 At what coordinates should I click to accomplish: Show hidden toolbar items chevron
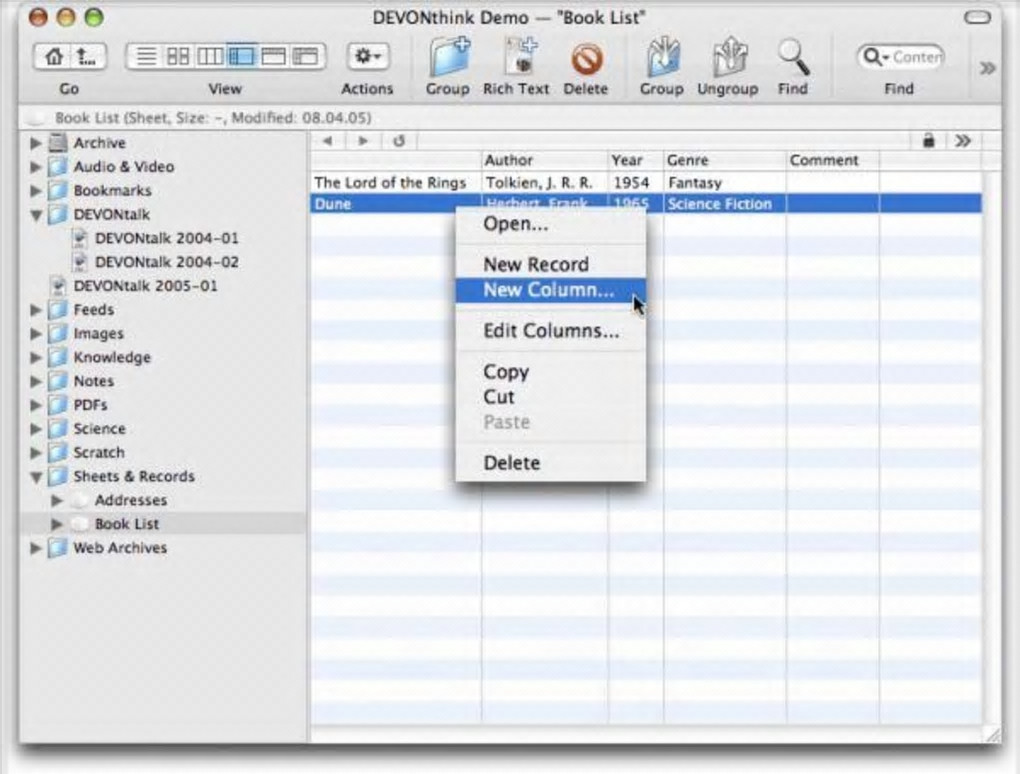987,68
